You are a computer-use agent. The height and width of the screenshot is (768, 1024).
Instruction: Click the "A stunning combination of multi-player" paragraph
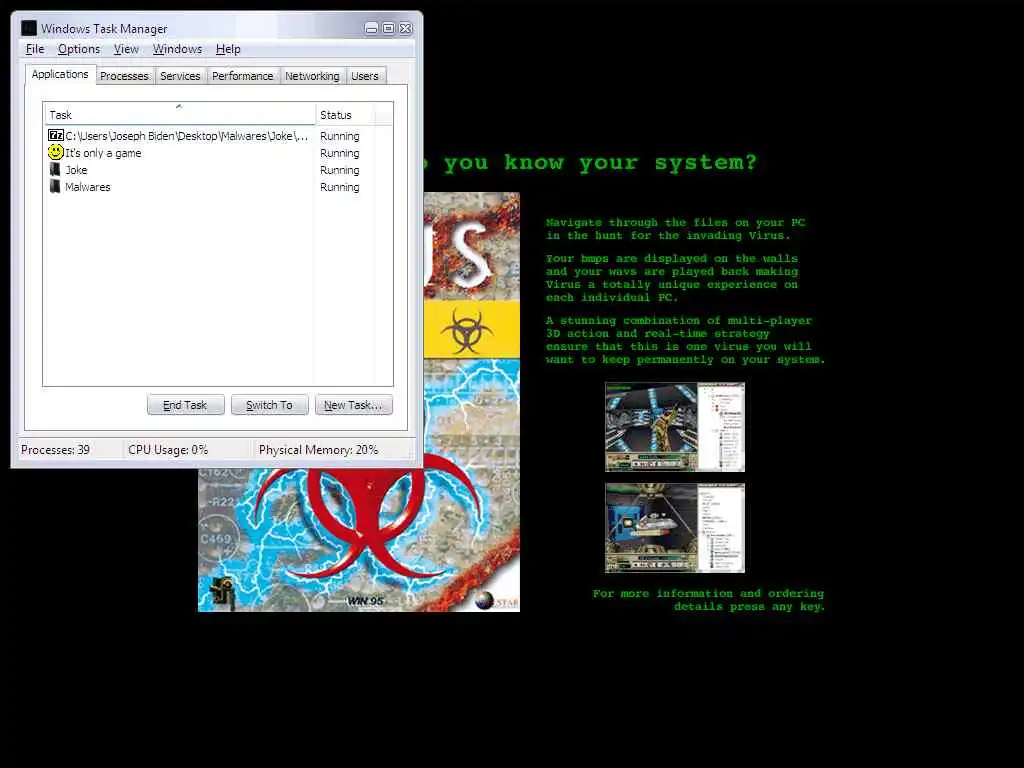pyautogui.click(x=685, y=340)
